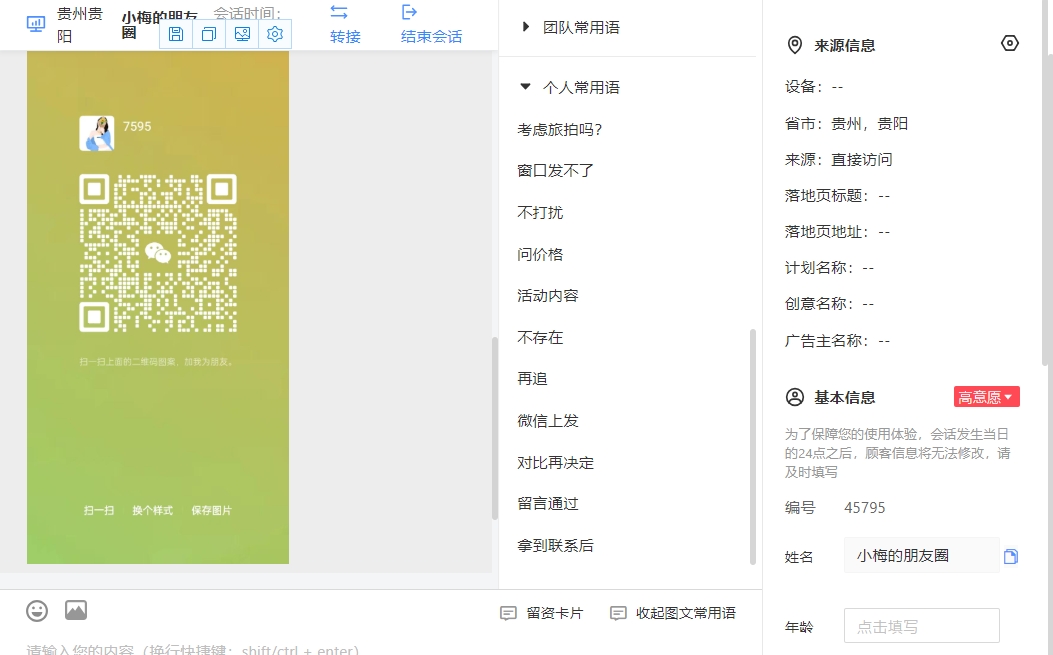Click 收起图文常用语 label text
The image size is (1053, 655).
click(686, 613)
